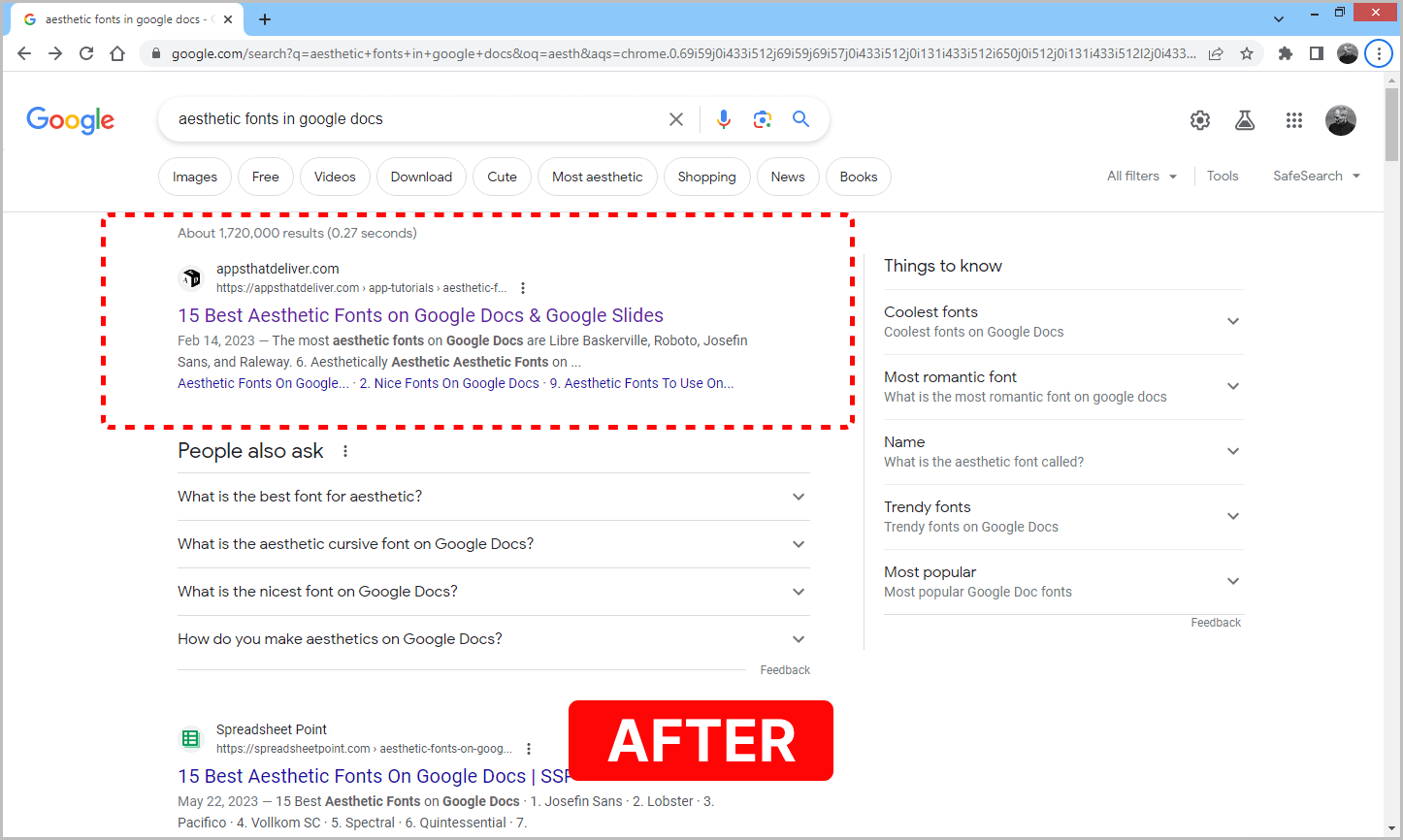Switch to the Images search tab
The width and height of the screenshot is (1403, 840).
[x=194, y=177]
